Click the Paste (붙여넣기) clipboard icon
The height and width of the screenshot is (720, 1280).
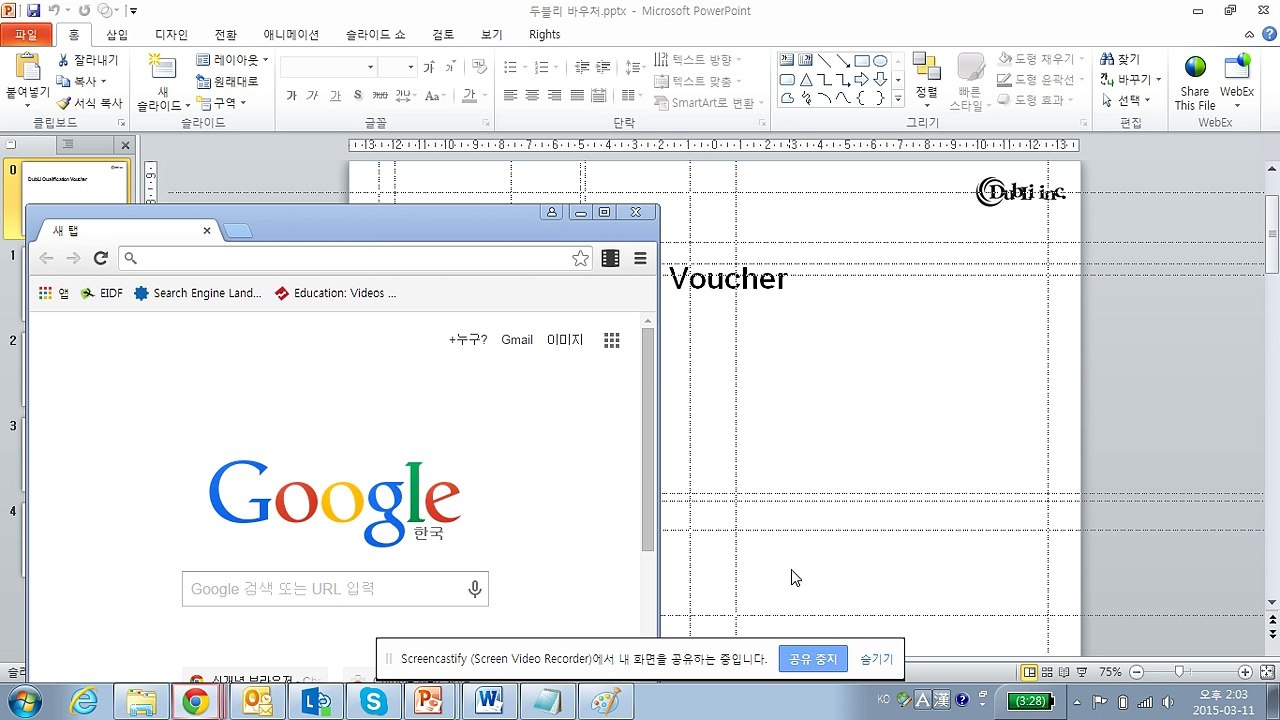tap(27, 68)
